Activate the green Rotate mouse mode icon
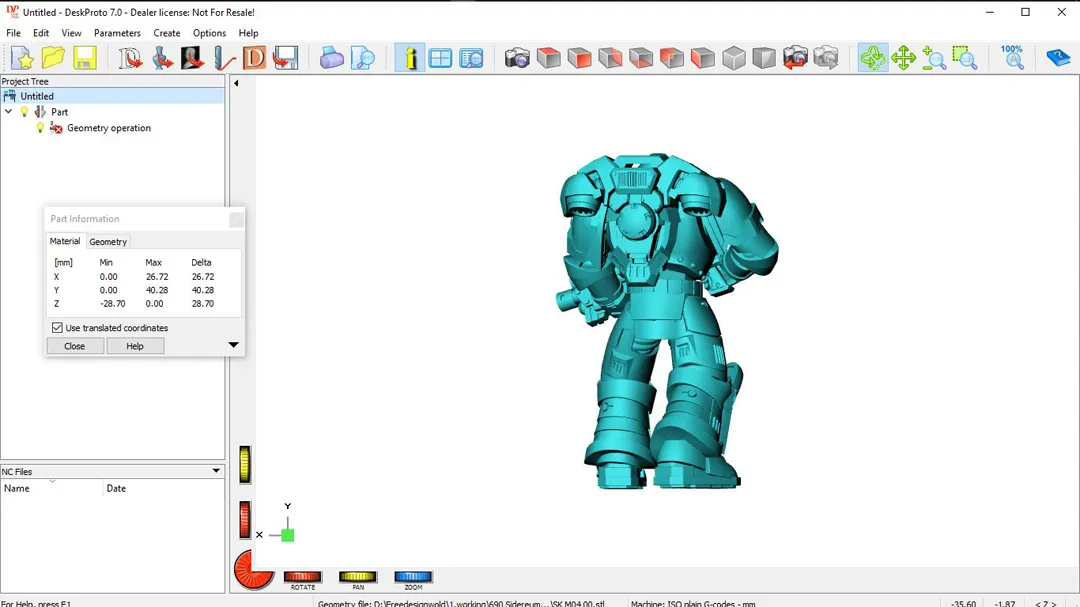 click(873, 58)
